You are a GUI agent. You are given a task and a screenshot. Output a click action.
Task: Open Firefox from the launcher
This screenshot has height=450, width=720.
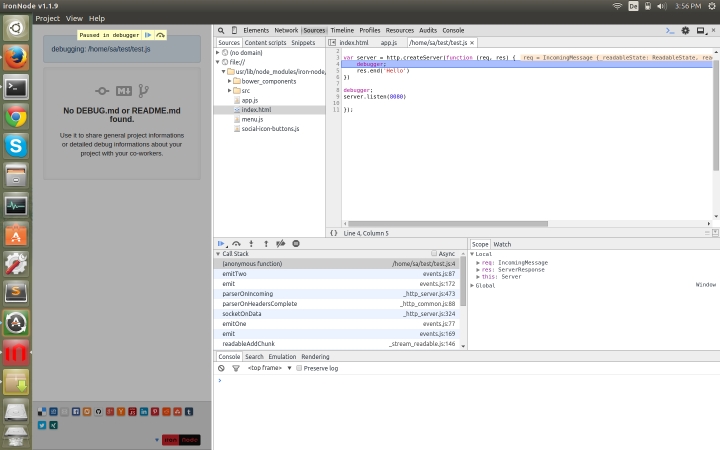(x=15, y=58)
